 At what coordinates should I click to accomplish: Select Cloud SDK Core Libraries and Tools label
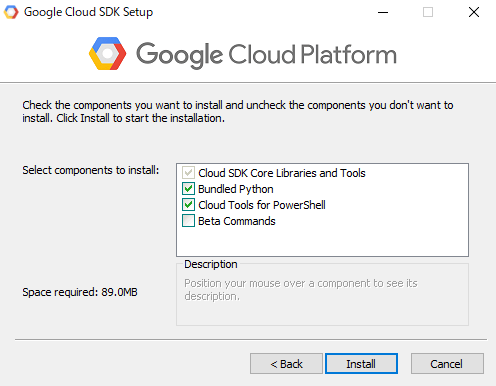click(x=282, y=173)
